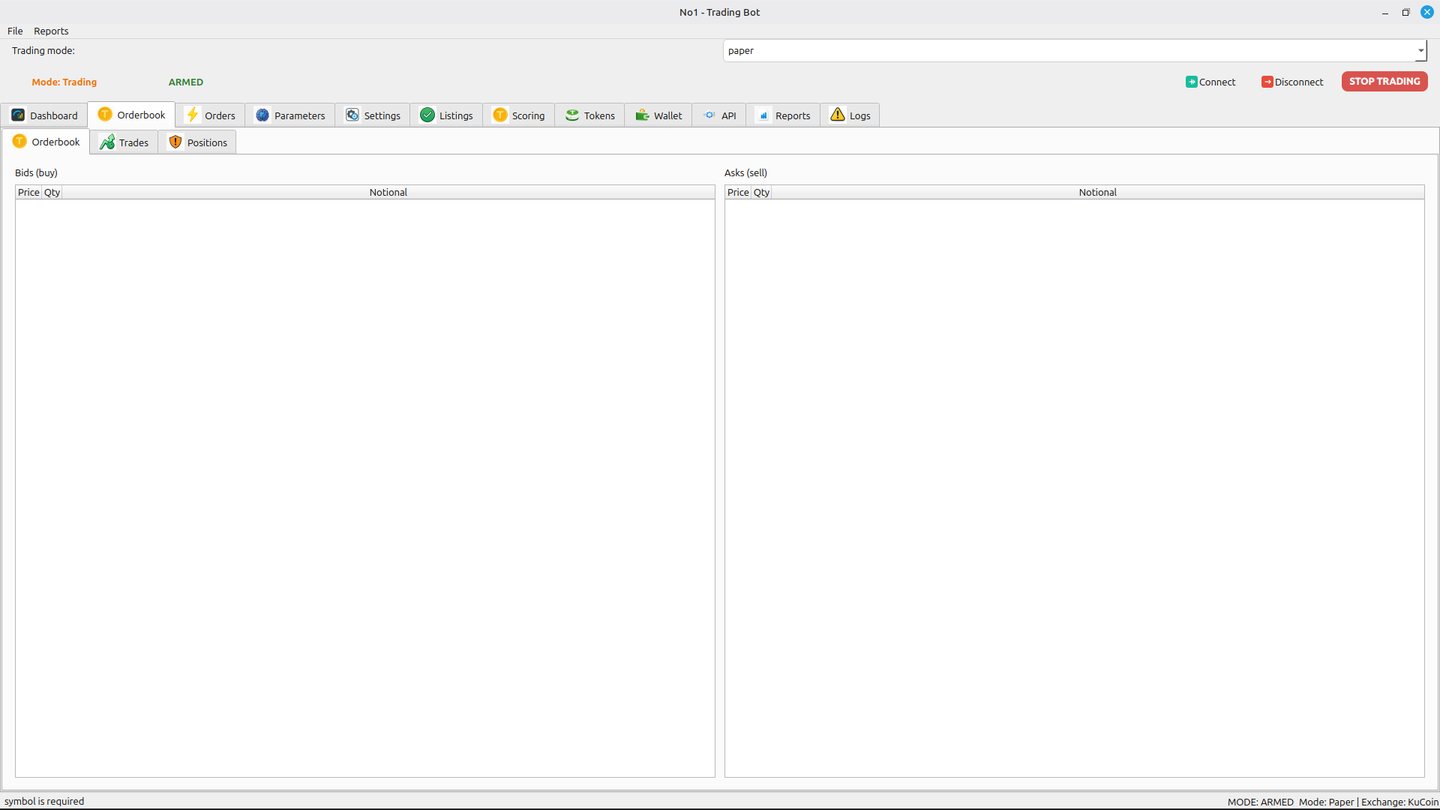Switch to the Dashboard tab
The width and height of the screenshot is (1440, 810).
[x=44, y=115]
